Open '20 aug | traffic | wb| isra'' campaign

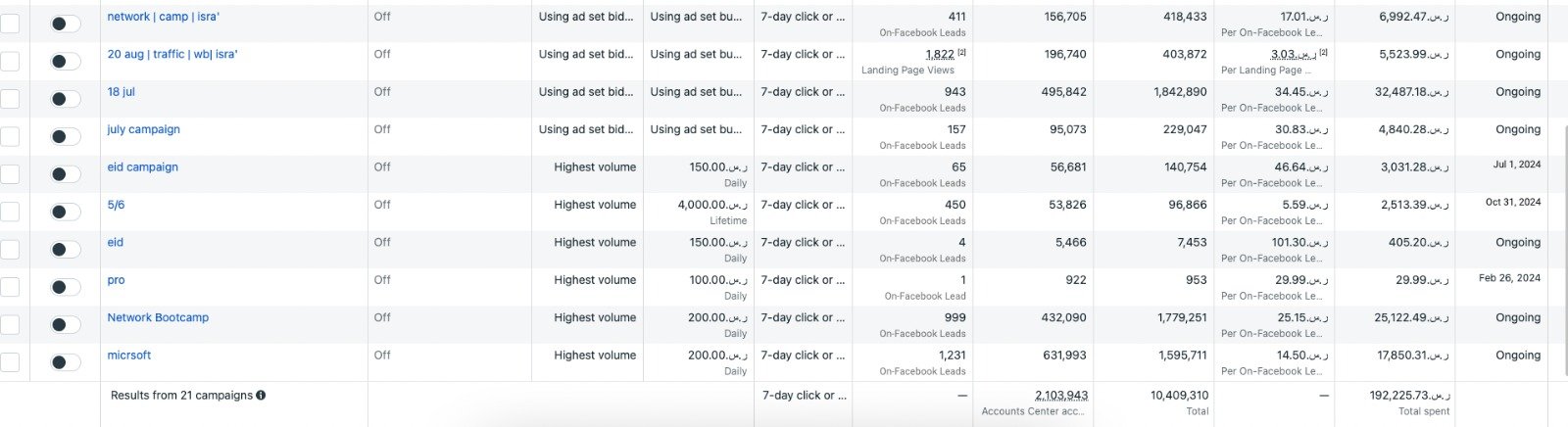tap(171, 54)
